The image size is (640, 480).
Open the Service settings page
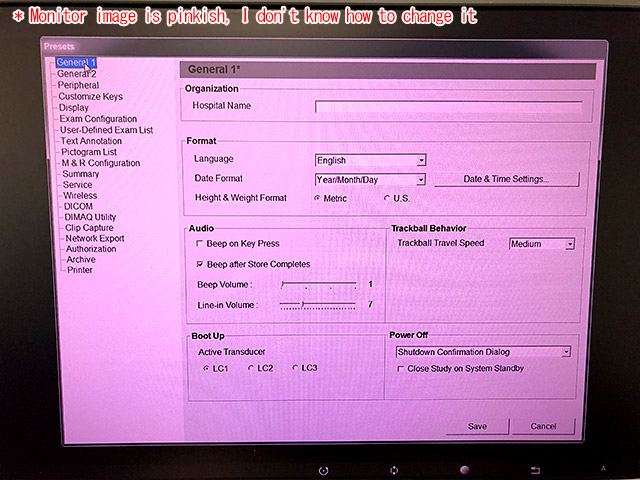pyautogui.click(x=78, y=184)
